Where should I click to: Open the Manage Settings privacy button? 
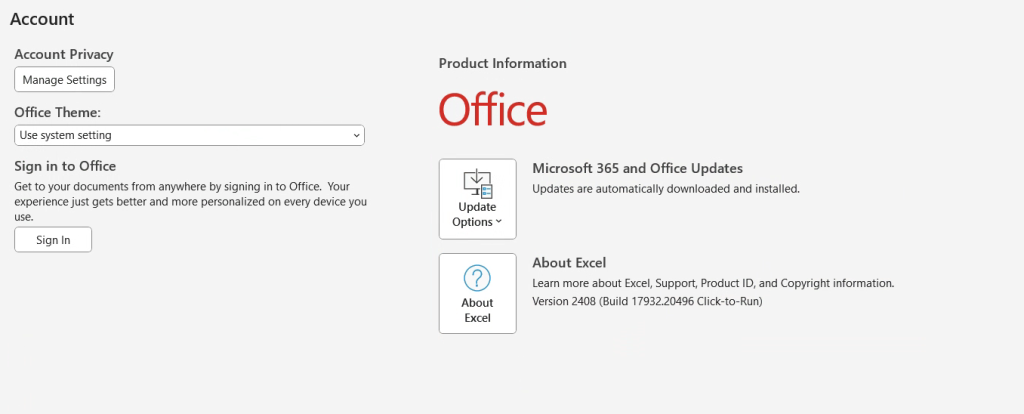pyautogui.click(x=64, y=80)
